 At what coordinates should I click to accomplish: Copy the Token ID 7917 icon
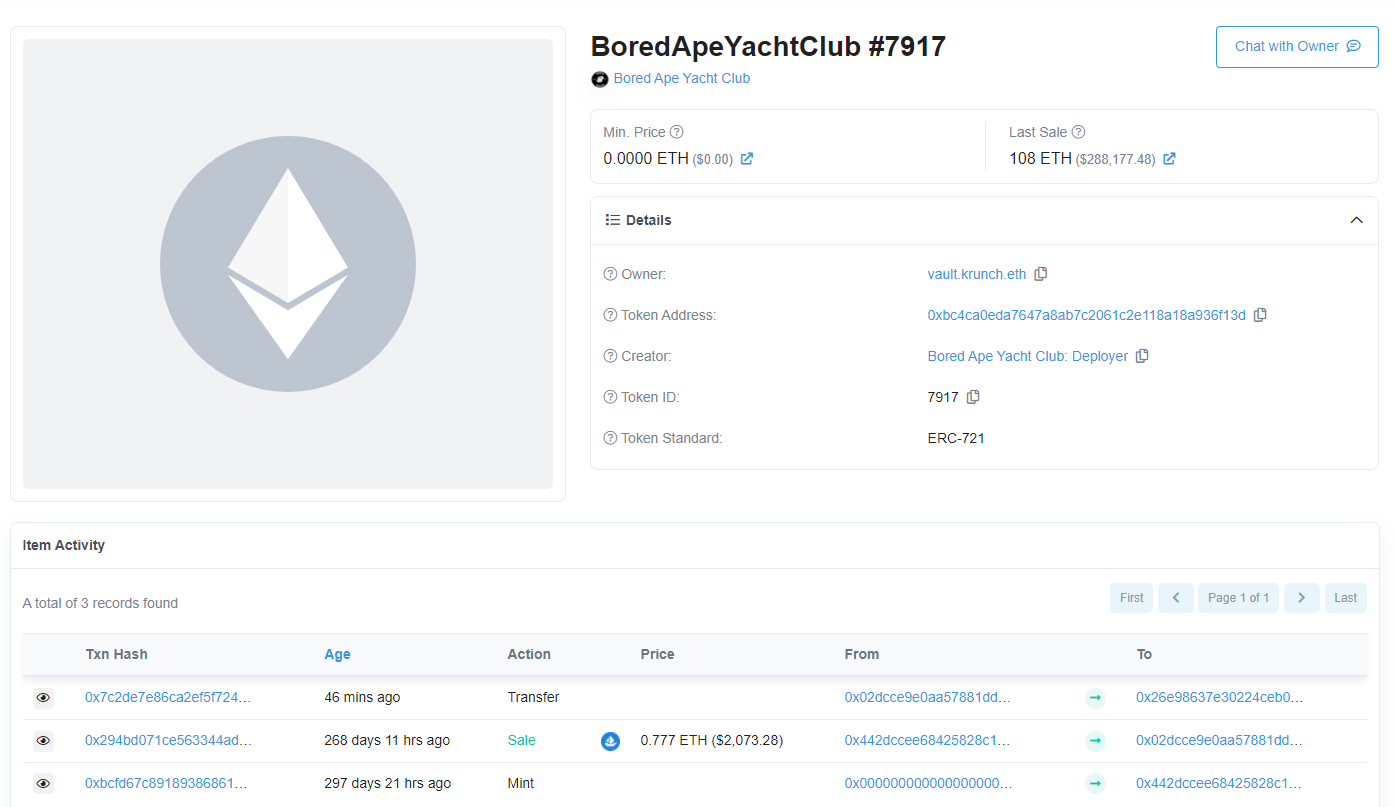[x=973, y=397]
